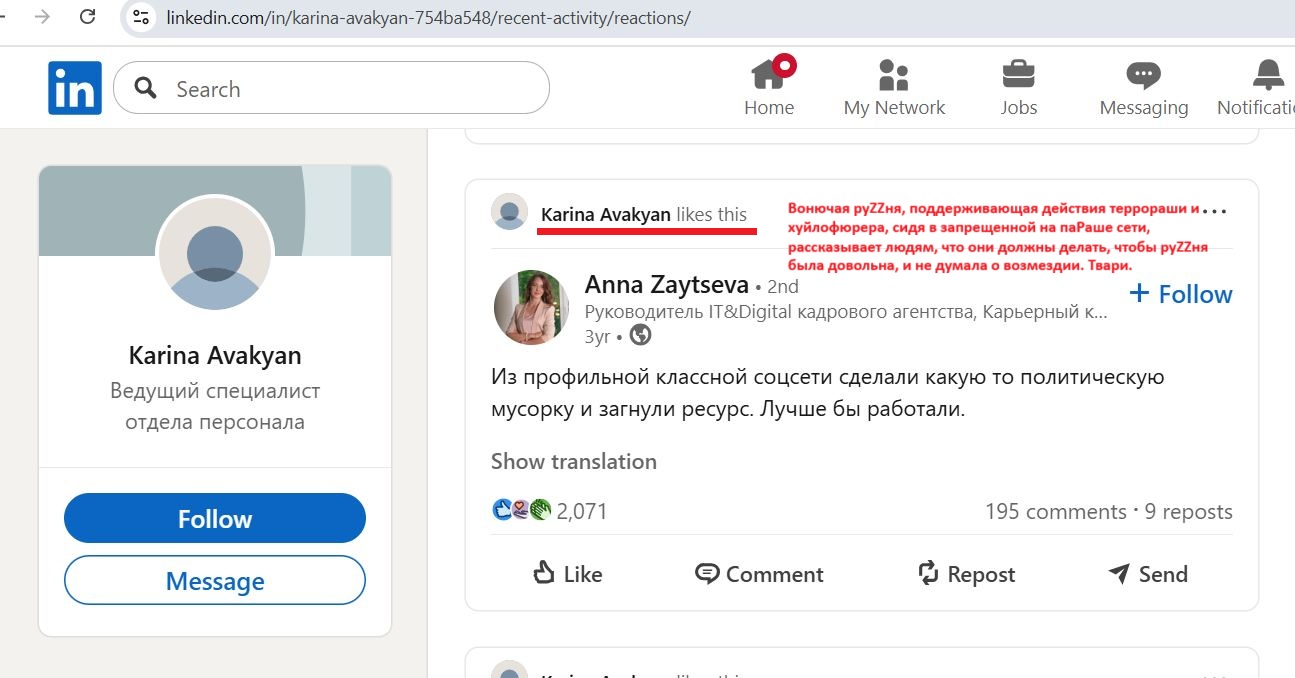Message Karina Avakyan
The image size is (1295, 678).
(215, 581)
